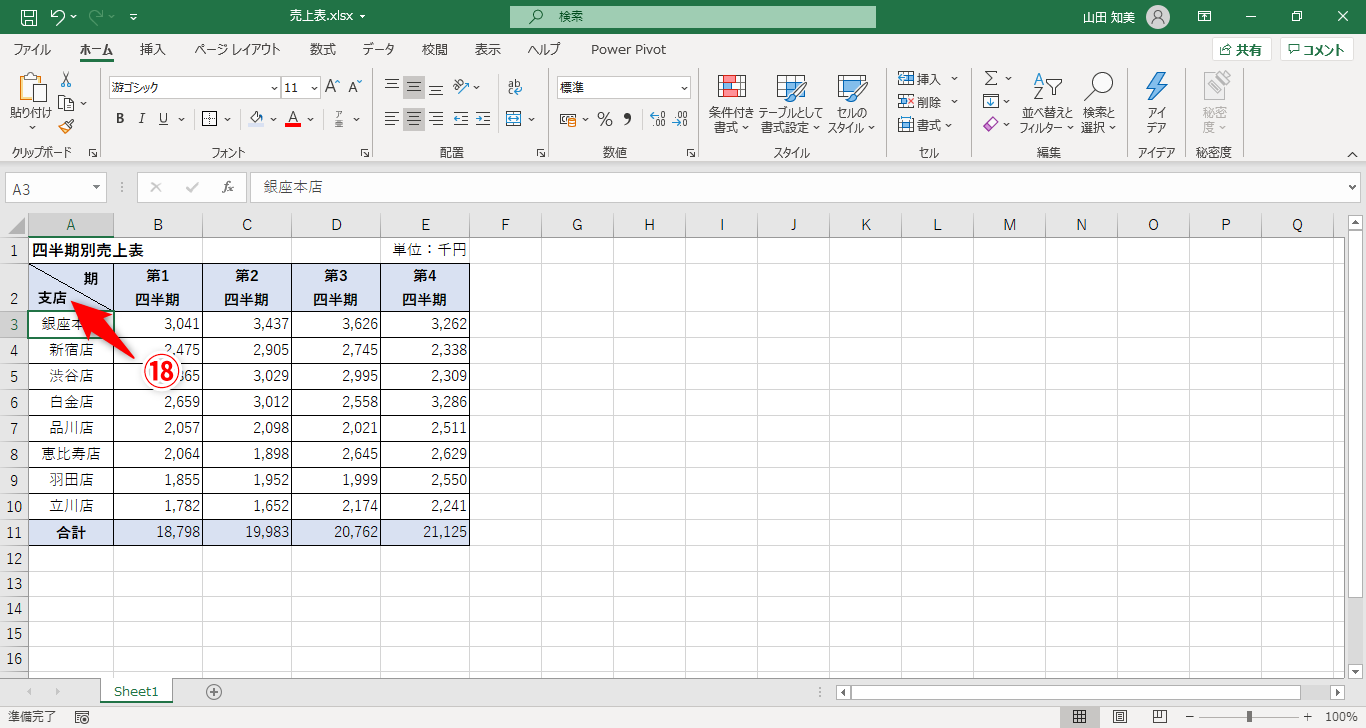Click the decrease decimal icon
Image resolution: width=1366 pixels, height=728 pixels.
[680, 119]
